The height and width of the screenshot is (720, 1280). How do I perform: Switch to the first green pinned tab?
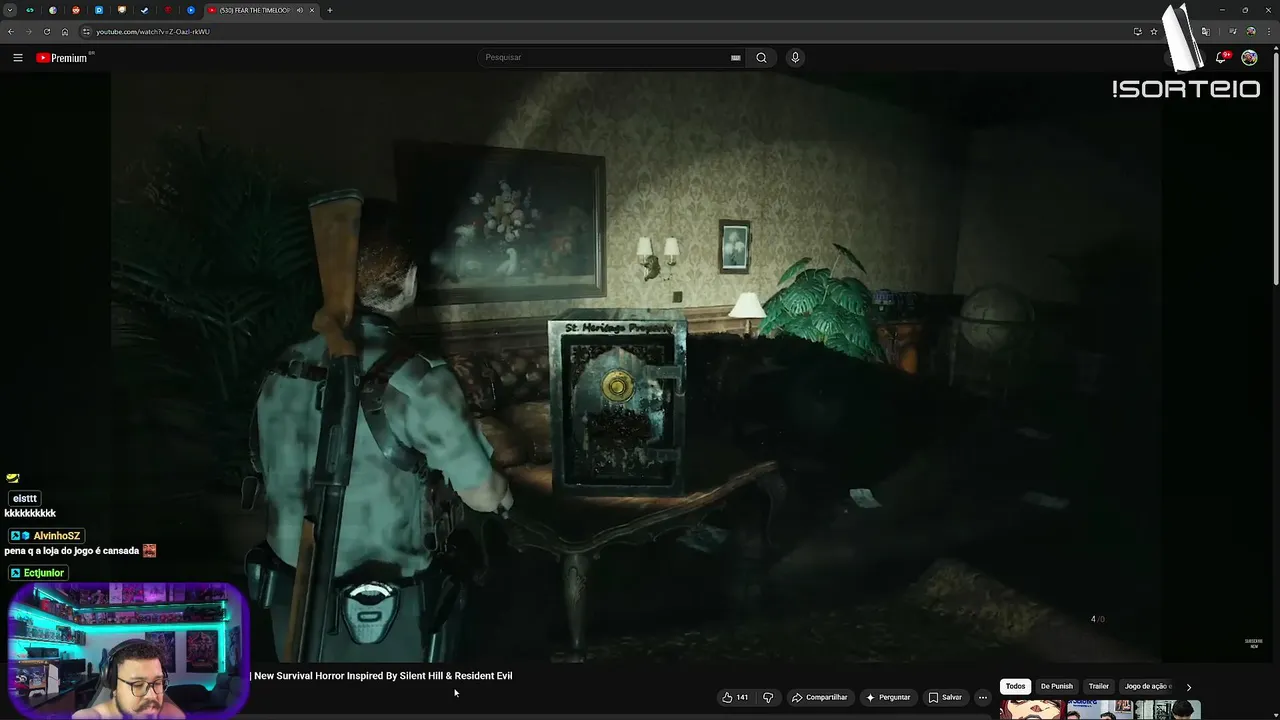coord(30,10)
